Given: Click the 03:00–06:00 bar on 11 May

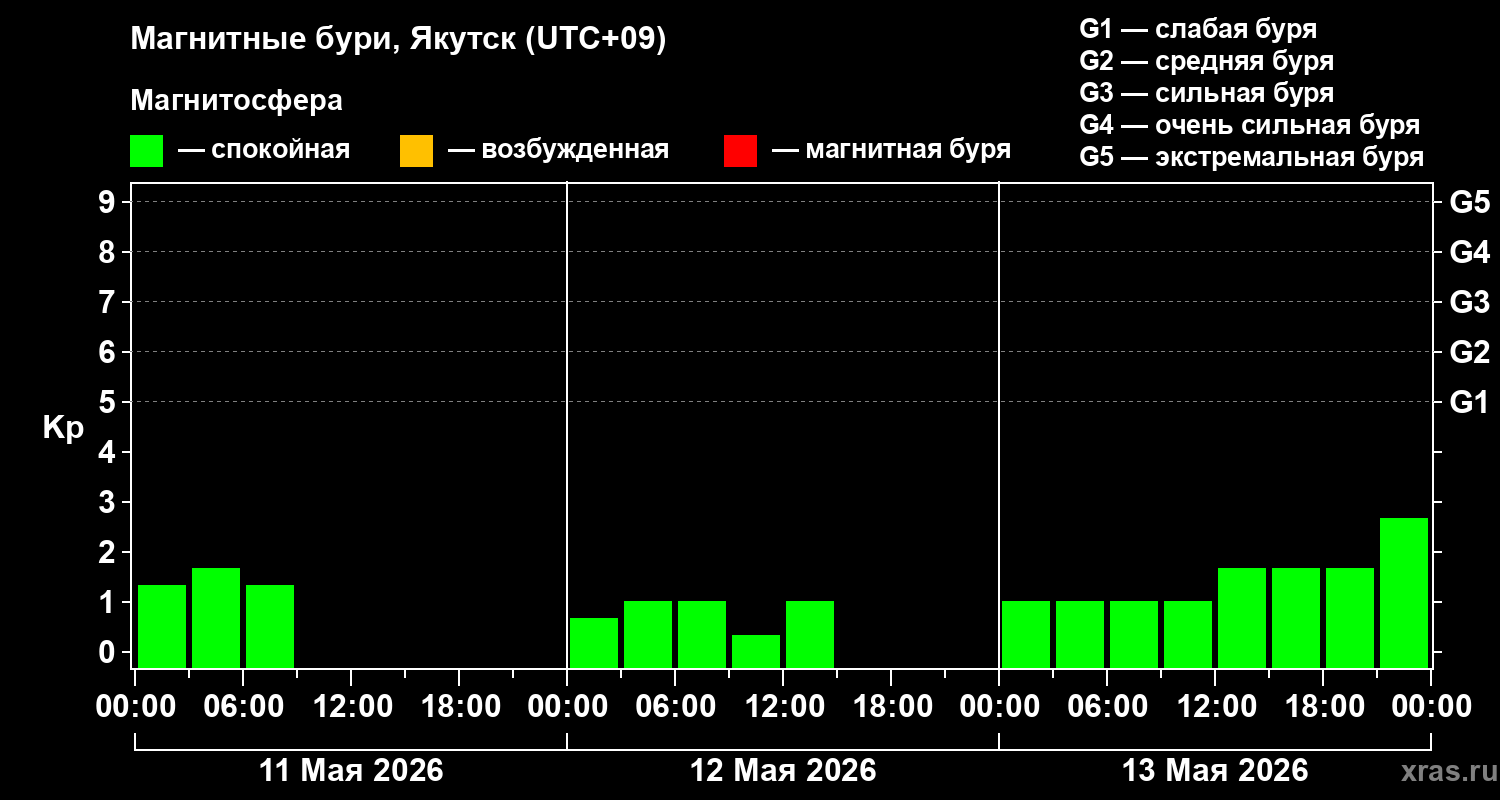Looking at the screenshot, I should (x=216, y=618).
